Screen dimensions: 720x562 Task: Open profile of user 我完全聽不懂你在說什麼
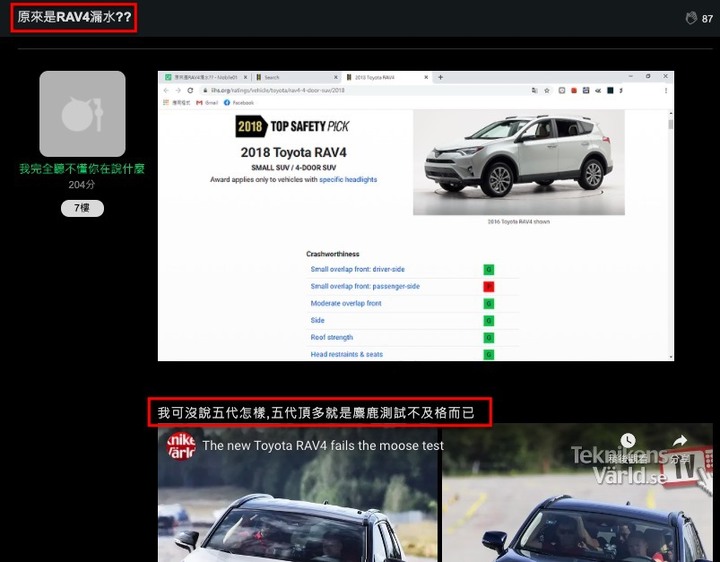82,169
